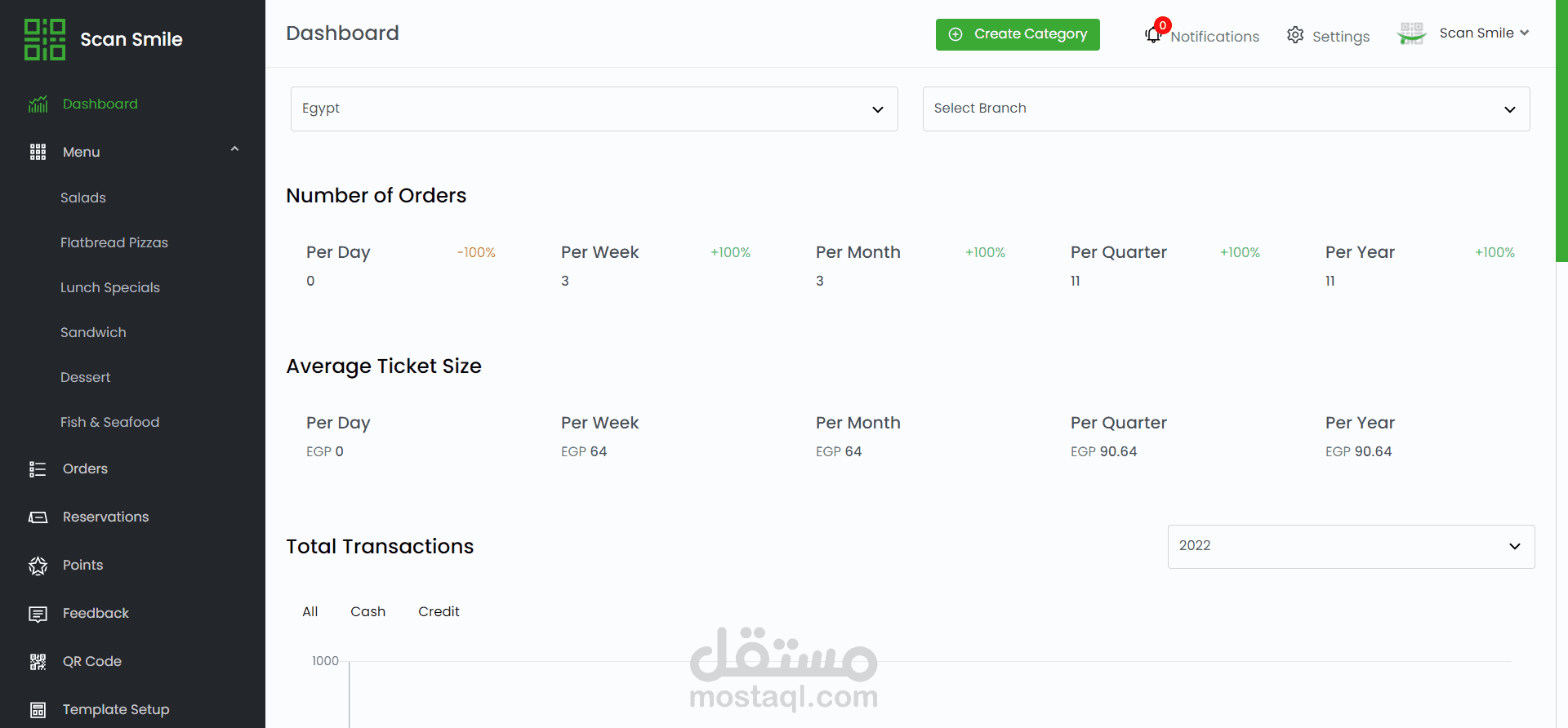
Task: Open the Lunch Specials category
Action: 110,287
